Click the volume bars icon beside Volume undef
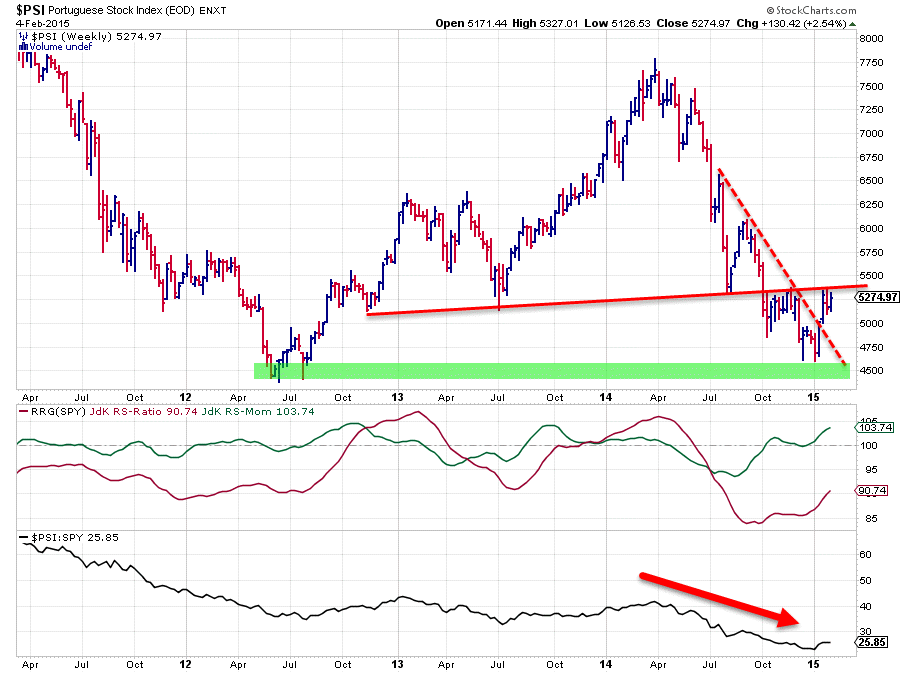The width and height of the screenshot is (900, 673). click(24, 46)
